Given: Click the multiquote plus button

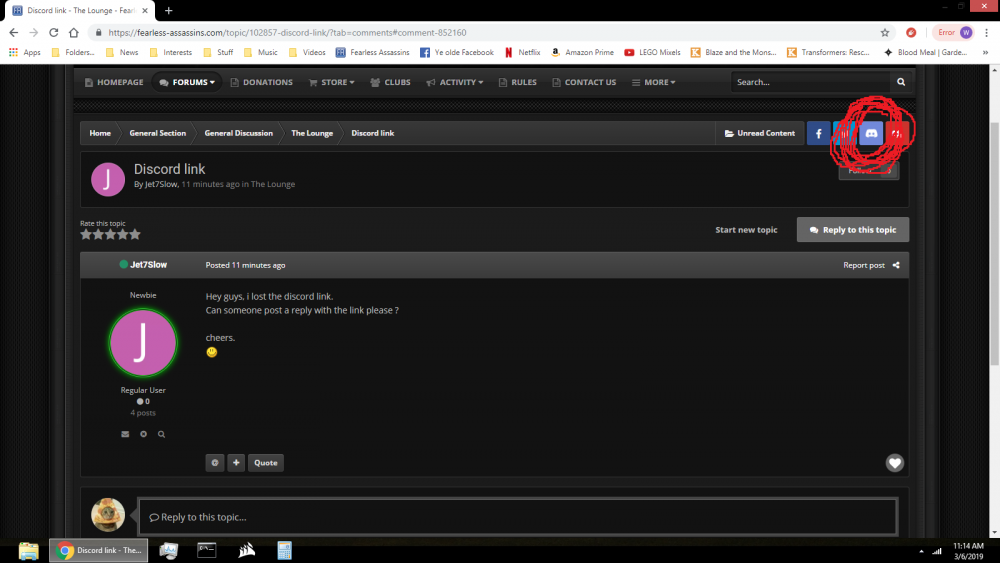Looking at the screenshot, I should coord(236,463).
